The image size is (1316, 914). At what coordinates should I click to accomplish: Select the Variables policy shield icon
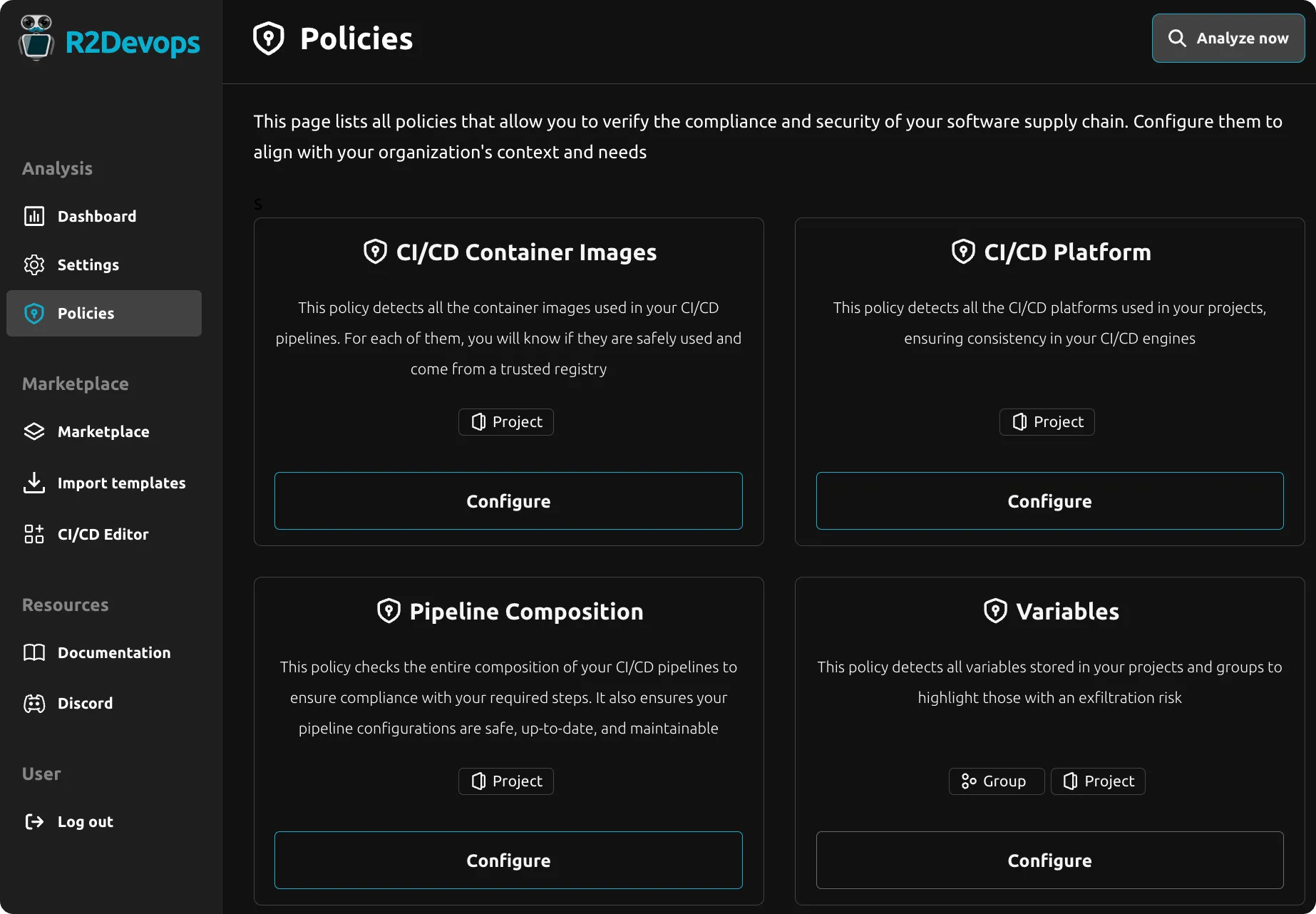(x=996, y=610)
